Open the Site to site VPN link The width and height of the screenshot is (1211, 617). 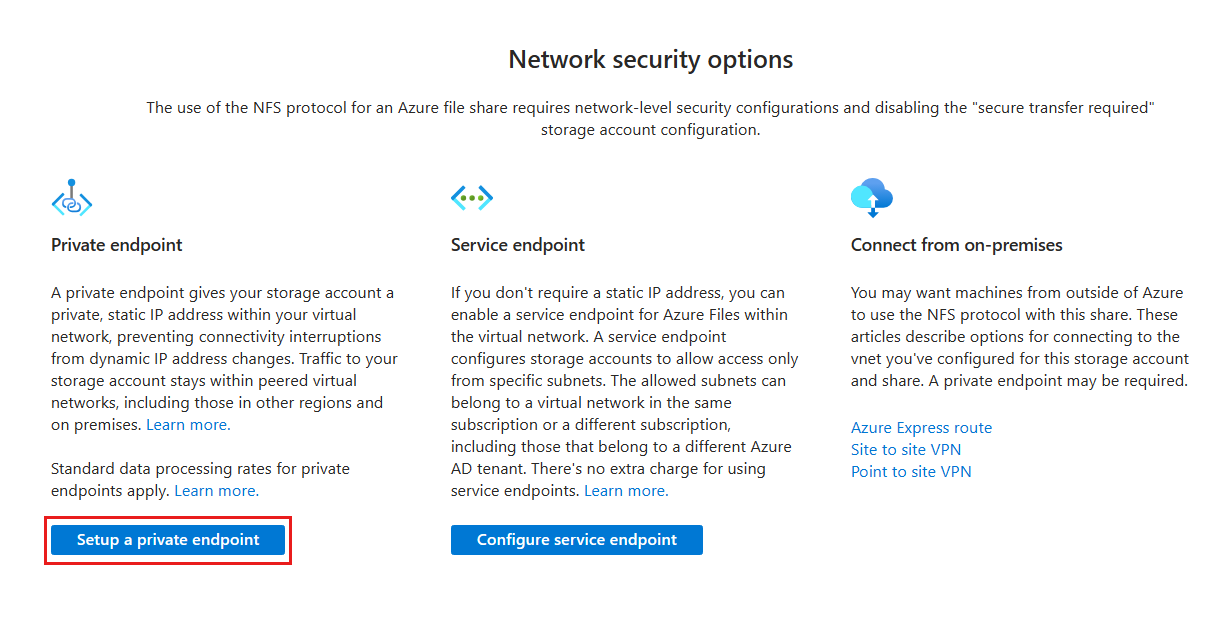[x=905, y=449]
